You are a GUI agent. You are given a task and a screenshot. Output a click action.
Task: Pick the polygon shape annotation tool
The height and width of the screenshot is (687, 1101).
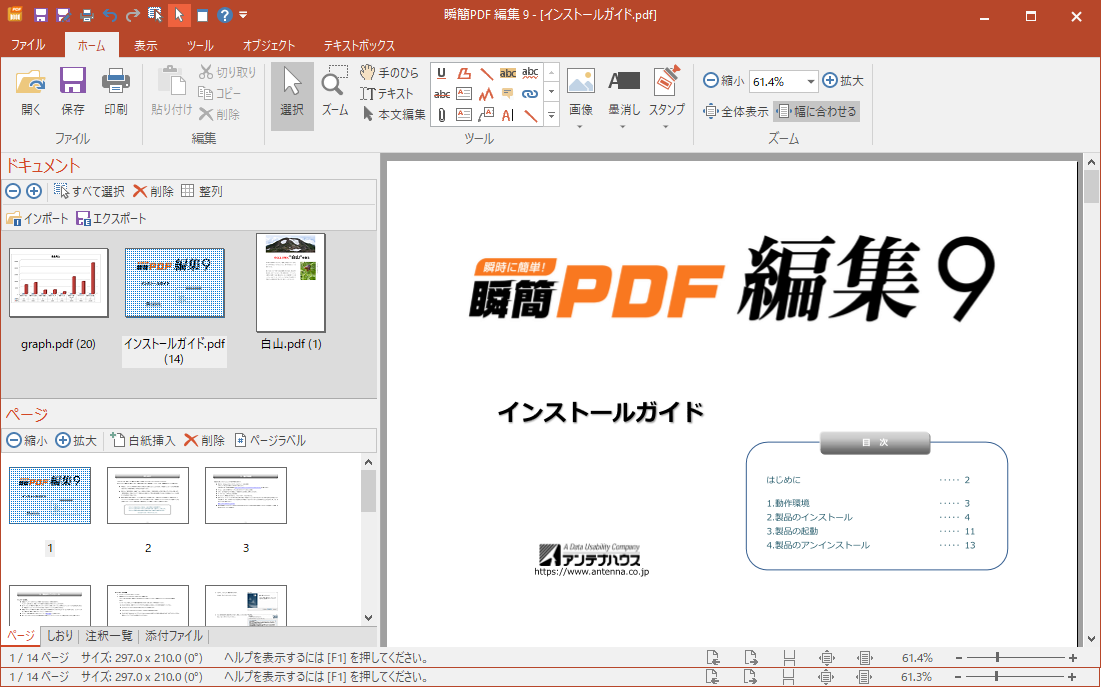(463, 73)
